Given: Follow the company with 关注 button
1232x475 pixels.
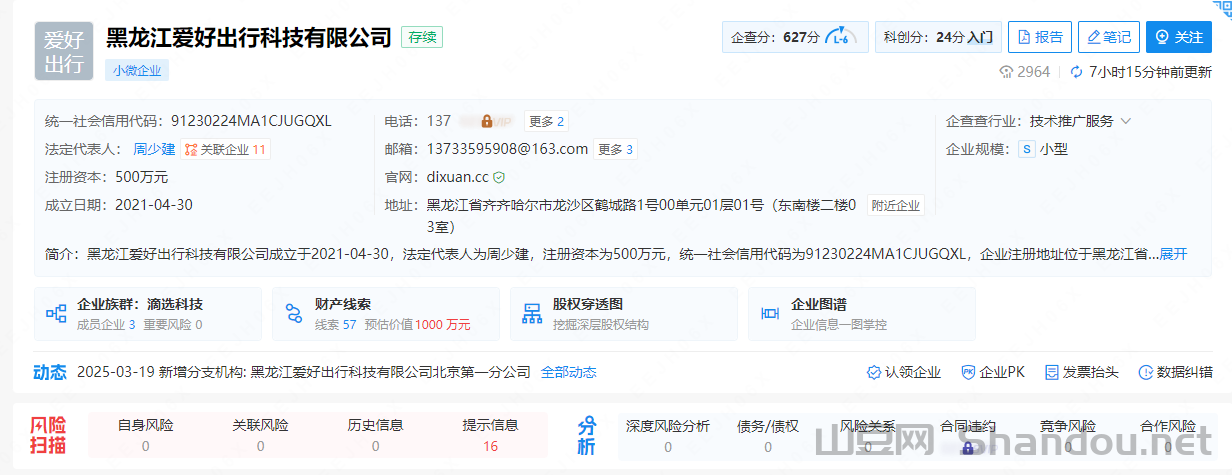Looking at the screenshot, I should tap(1178, 37).
